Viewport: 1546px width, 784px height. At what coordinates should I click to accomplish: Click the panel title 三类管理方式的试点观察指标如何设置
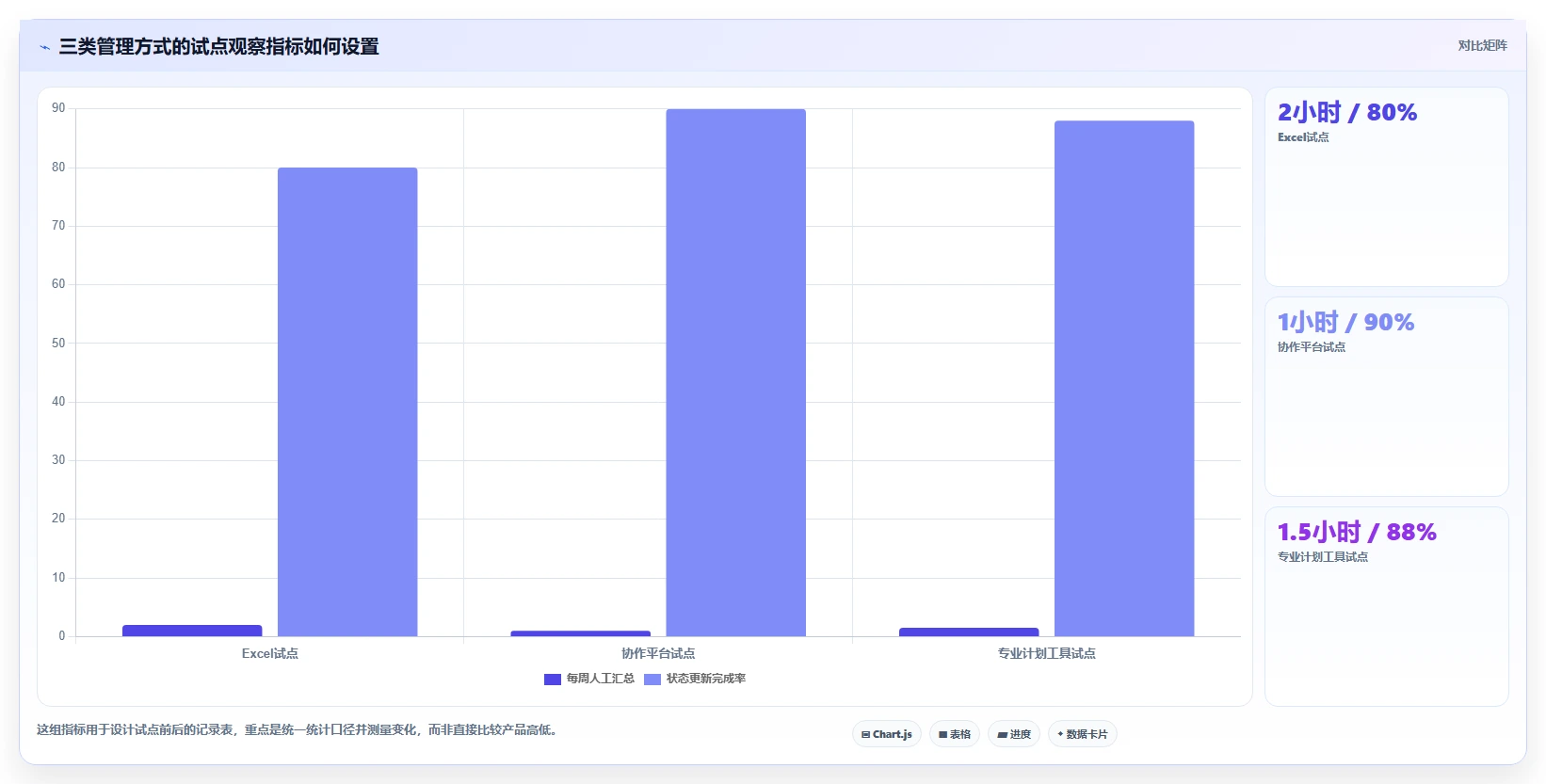point(219,46)
